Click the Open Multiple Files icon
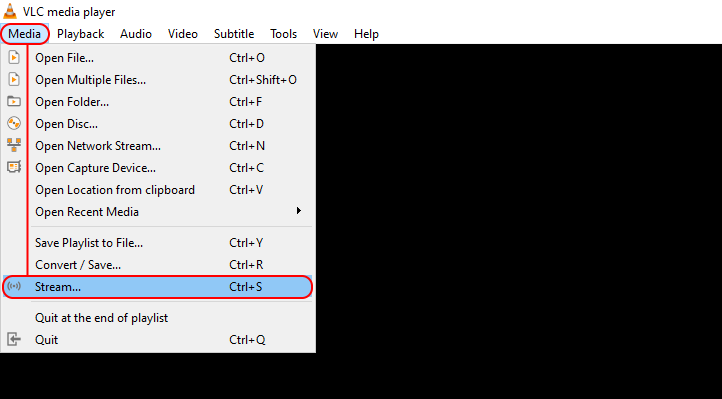 [14, 80]
